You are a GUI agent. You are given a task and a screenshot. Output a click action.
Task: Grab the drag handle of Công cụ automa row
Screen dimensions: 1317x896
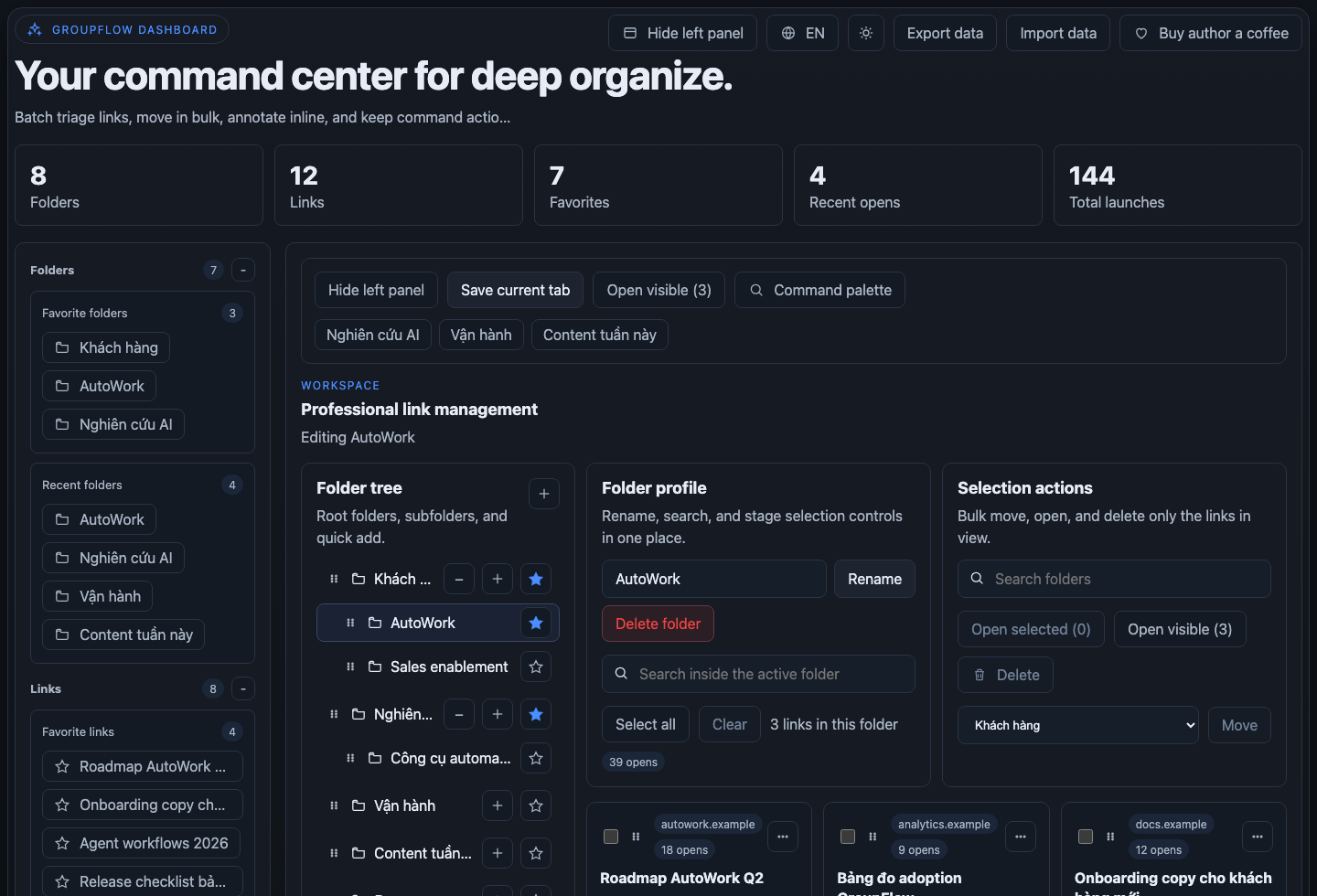(x=350, y=758)
